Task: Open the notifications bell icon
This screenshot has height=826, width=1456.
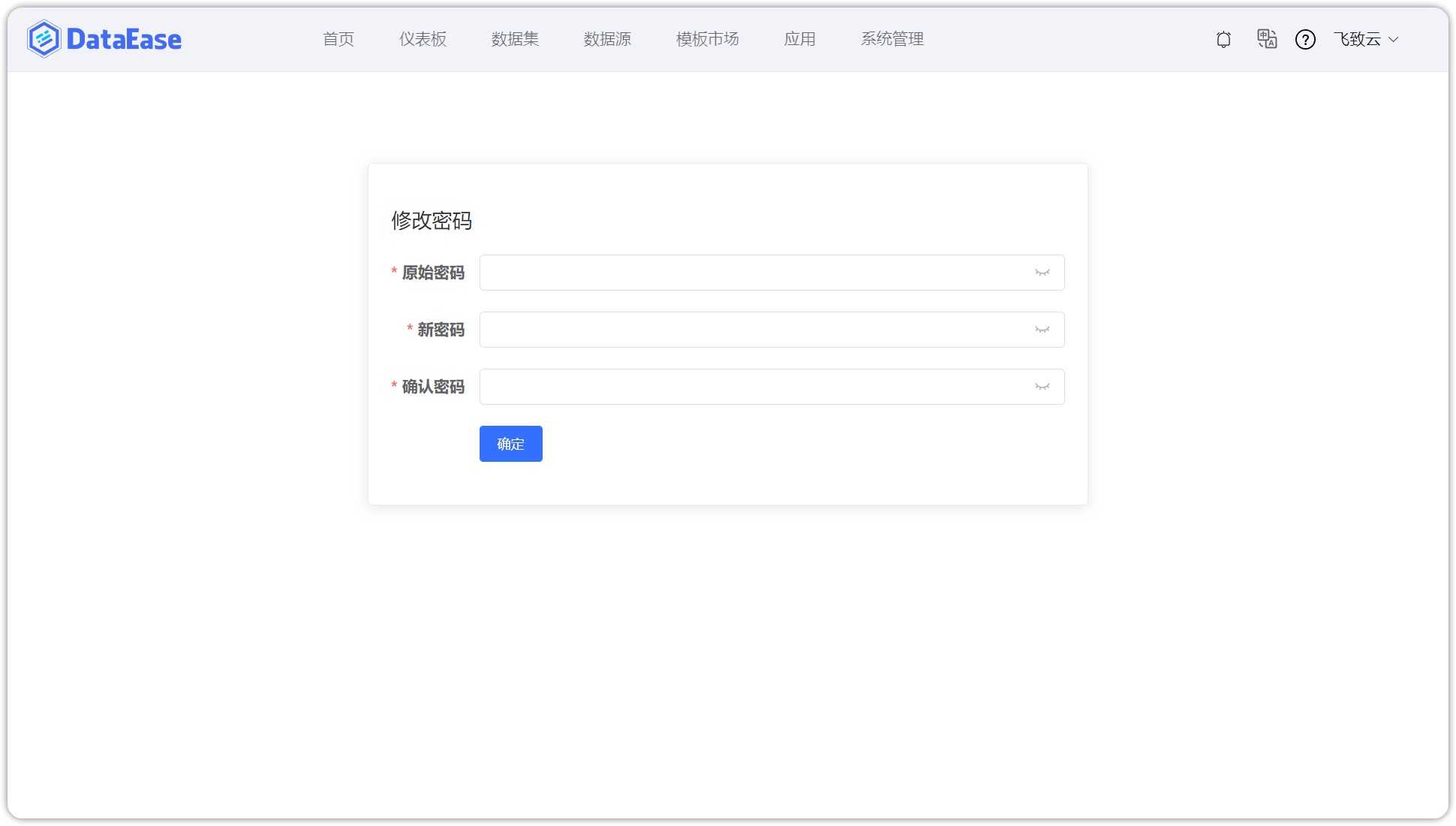Action: click(x=1223, y=39)
